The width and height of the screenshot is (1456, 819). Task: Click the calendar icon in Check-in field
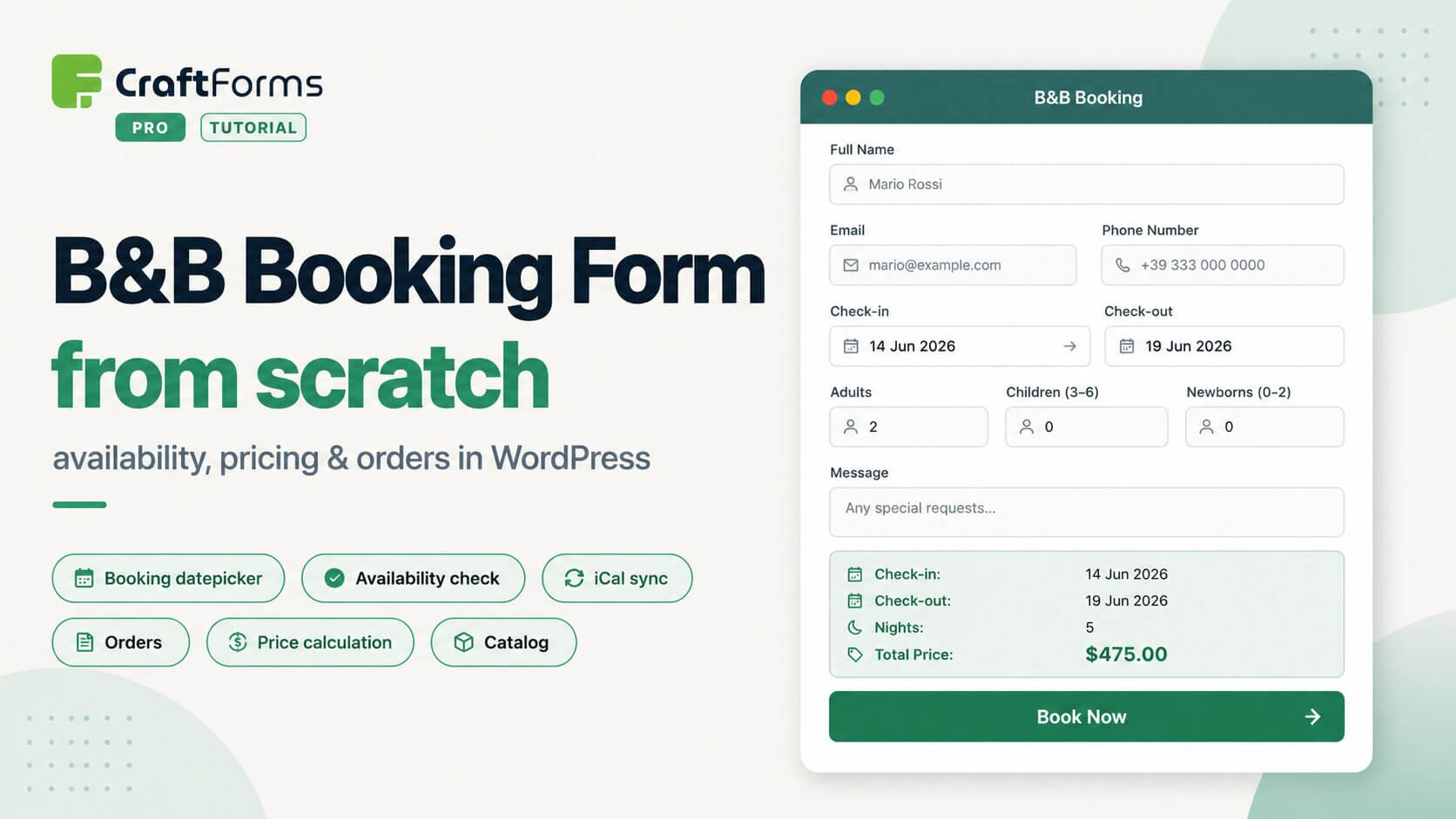[851, 346]
